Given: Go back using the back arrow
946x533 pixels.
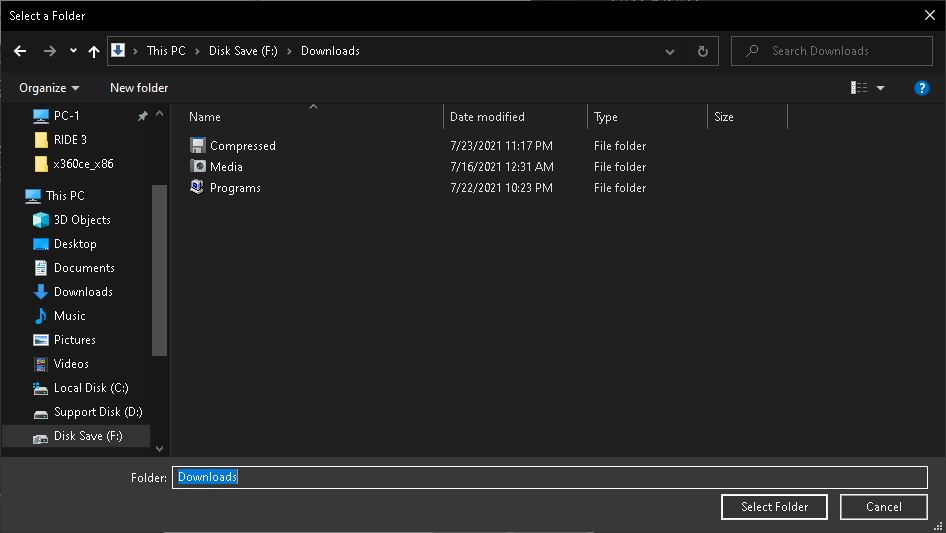Looking at the screenshot, I should (x=20, y=51).
